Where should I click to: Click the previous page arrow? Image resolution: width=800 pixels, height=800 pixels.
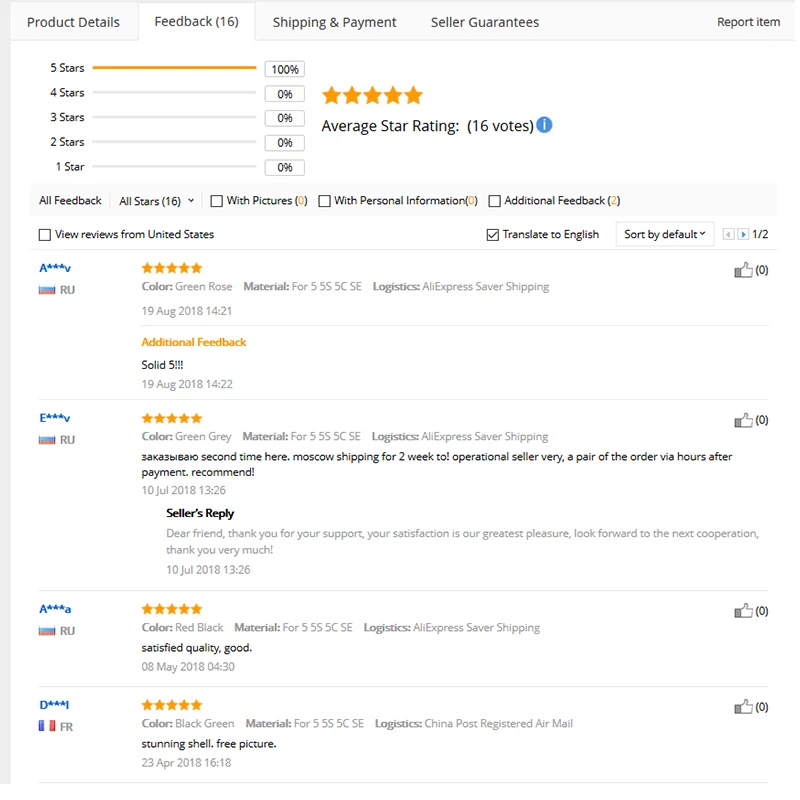pos(729,234)
